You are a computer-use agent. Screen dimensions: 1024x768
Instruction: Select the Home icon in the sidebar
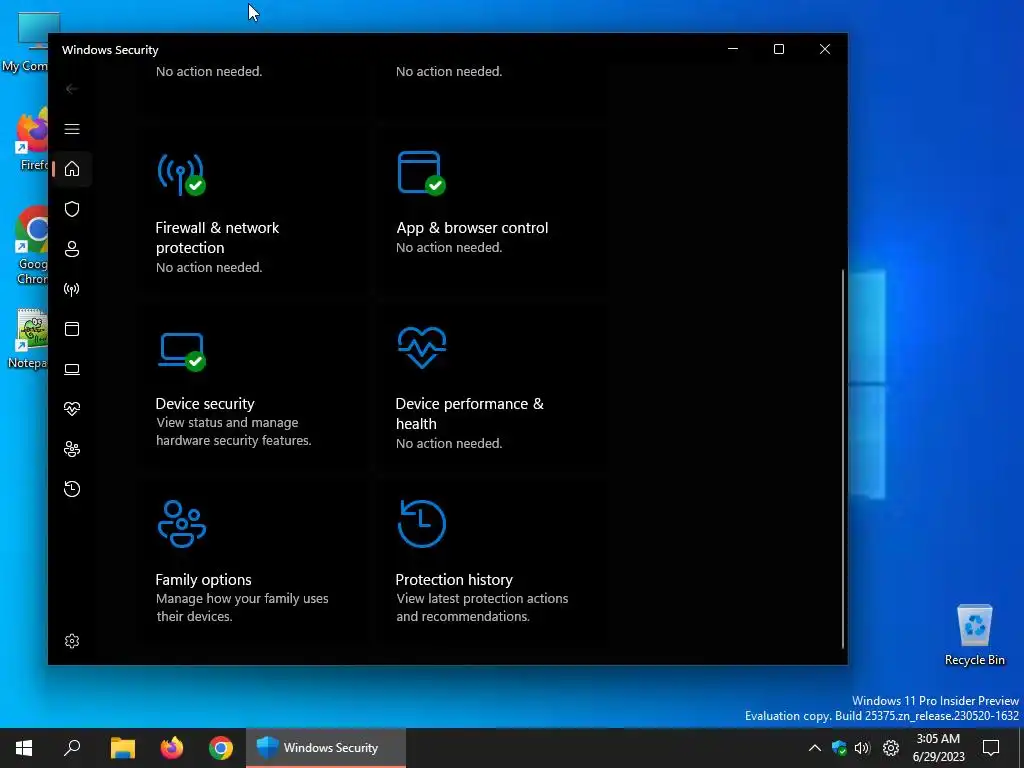72,168
